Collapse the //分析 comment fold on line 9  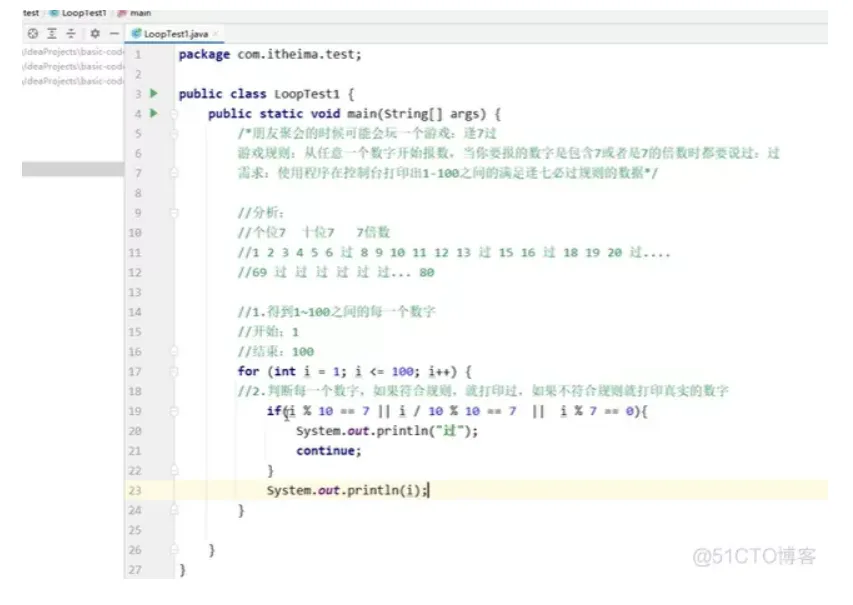[174, 213]
